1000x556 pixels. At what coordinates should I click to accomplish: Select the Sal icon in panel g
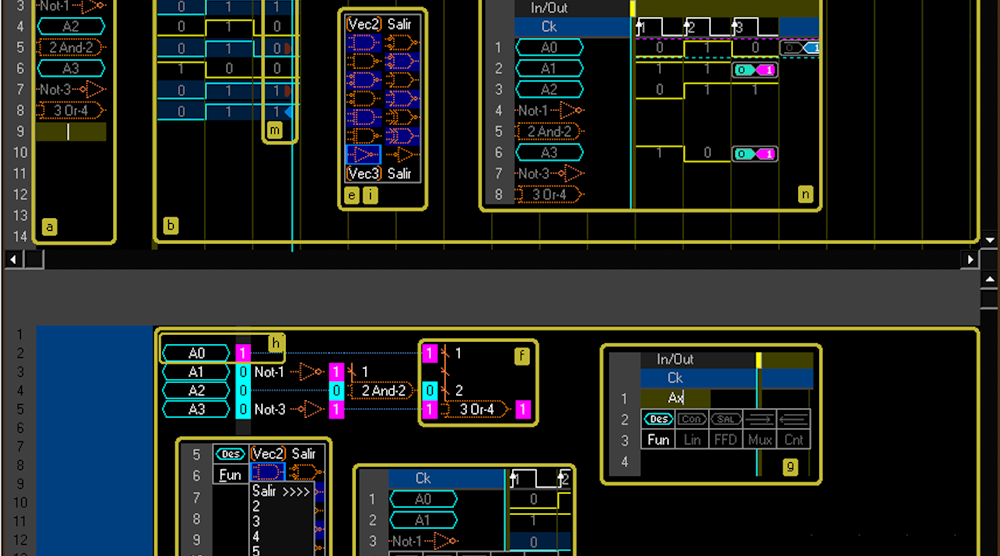pos(726,419)
